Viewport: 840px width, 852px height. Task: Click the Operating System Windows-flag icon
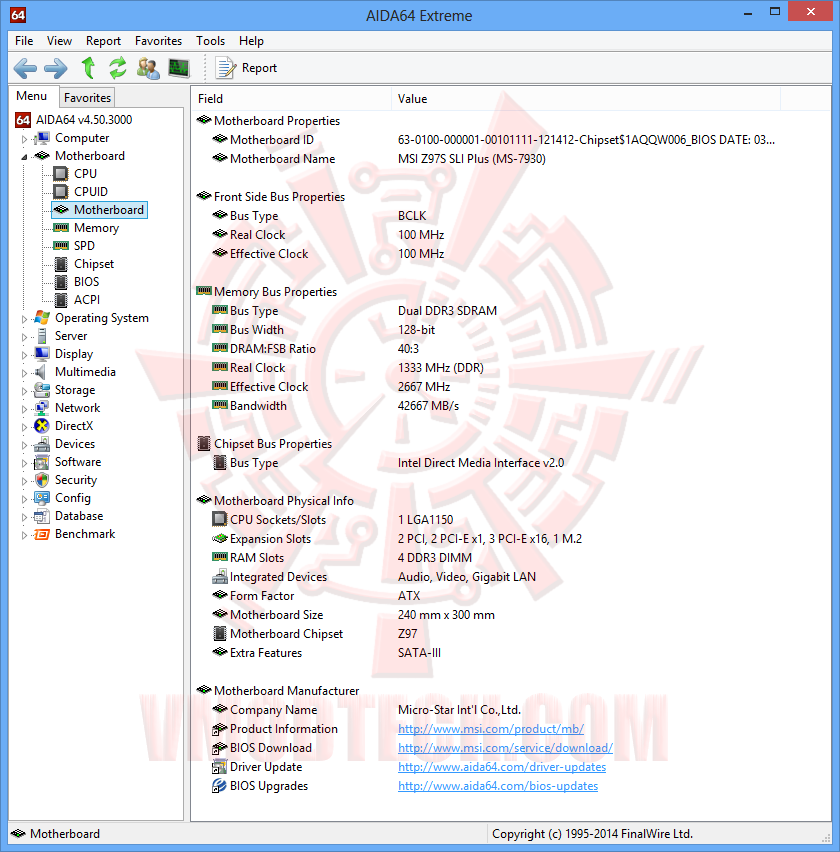[42, 318]
